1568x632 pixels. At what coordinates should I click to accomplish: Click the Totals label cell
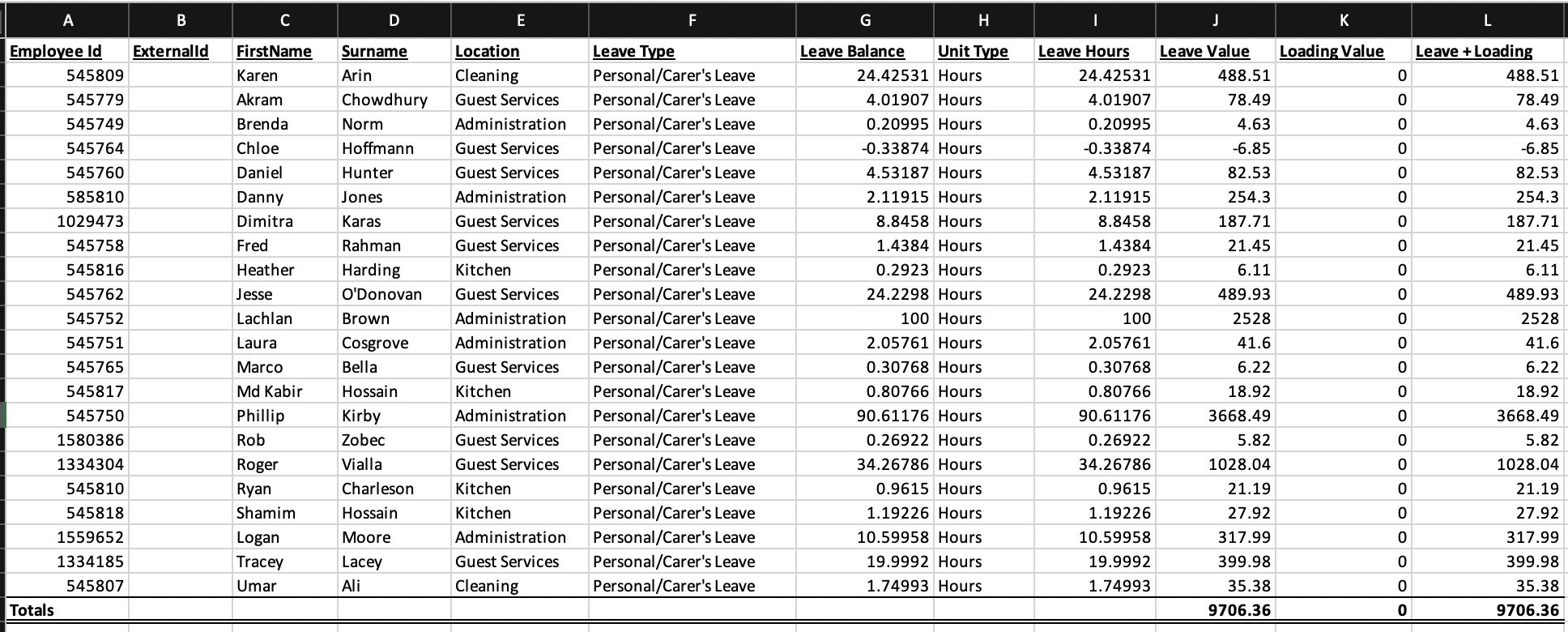pyautogui.click(x=67, y=610)
